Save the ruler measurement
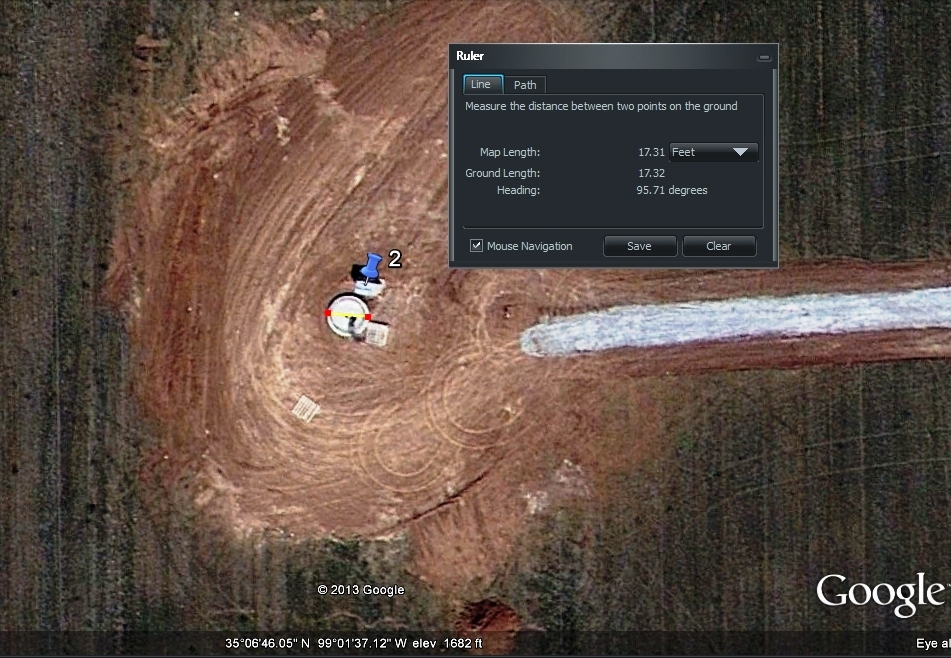951x658 pixels. click(x=639, y=246)
